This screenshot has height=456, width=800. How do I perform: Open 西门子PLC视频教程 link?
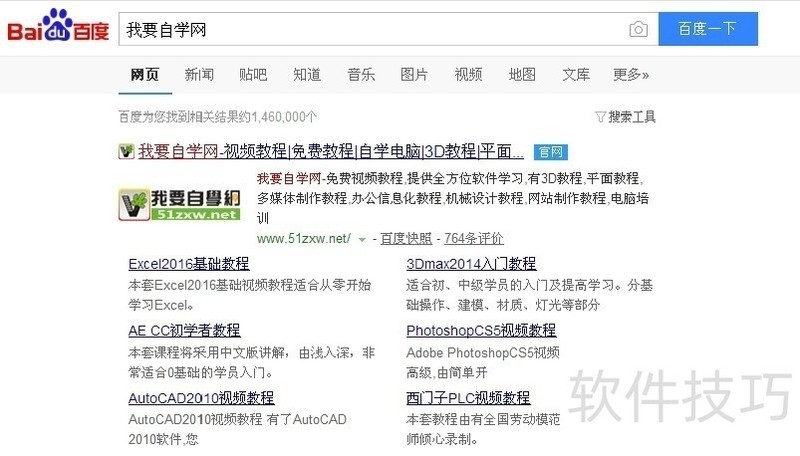click(x=468, y=398)
